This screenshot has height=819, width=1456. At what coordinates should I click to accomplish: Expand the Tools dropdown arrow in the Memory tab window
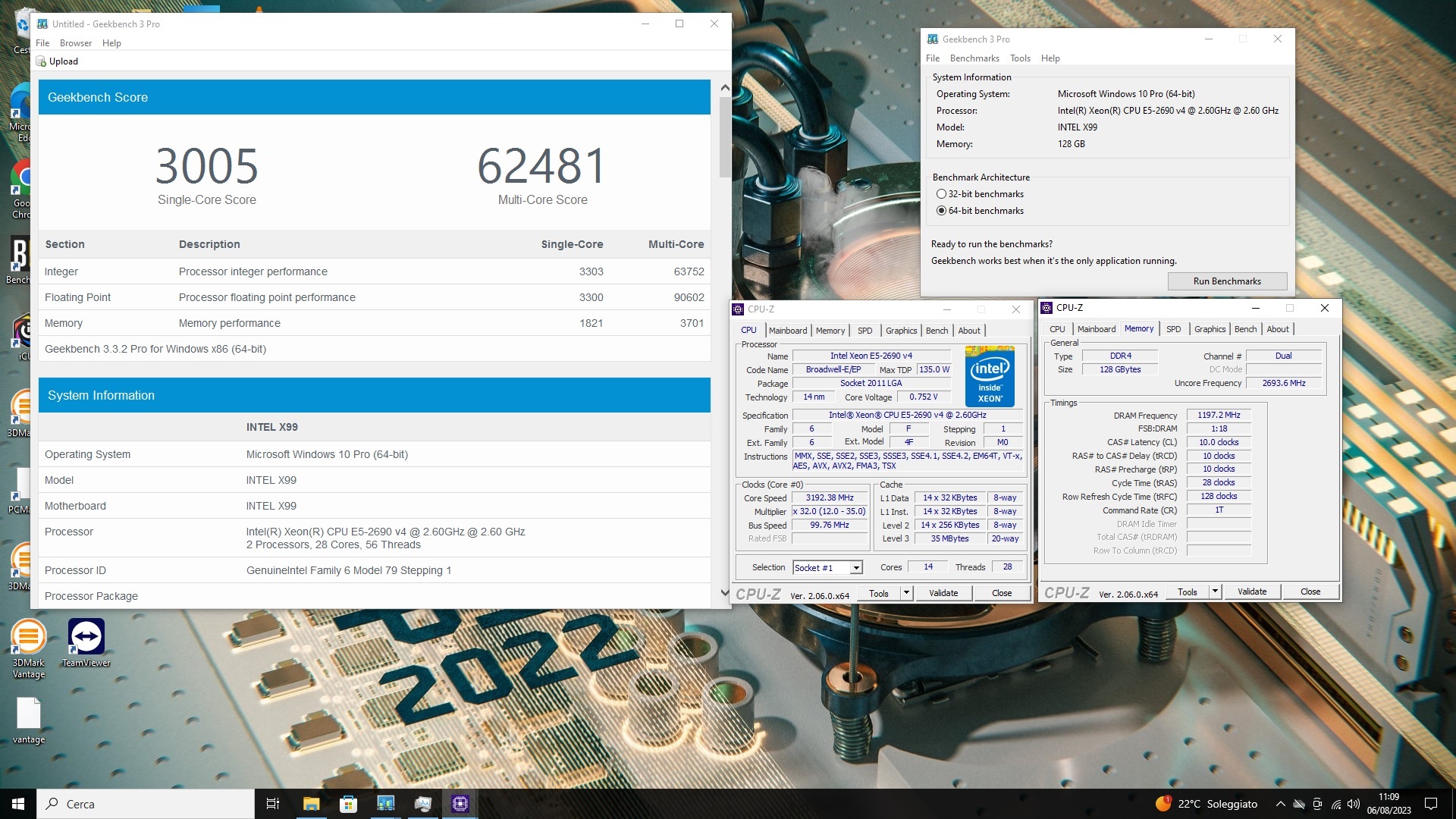click(1215, 591)
